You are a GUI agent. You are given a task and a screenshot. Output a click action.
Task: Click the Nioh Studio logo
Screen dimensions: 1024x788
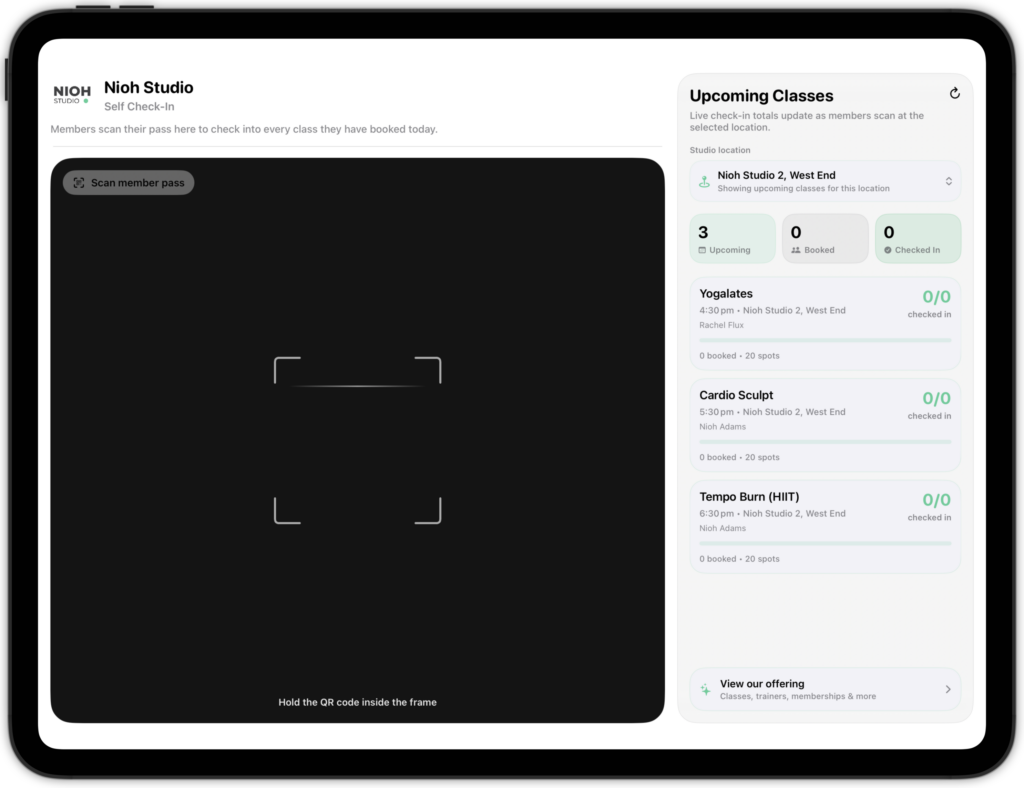[x=72, y=95]
